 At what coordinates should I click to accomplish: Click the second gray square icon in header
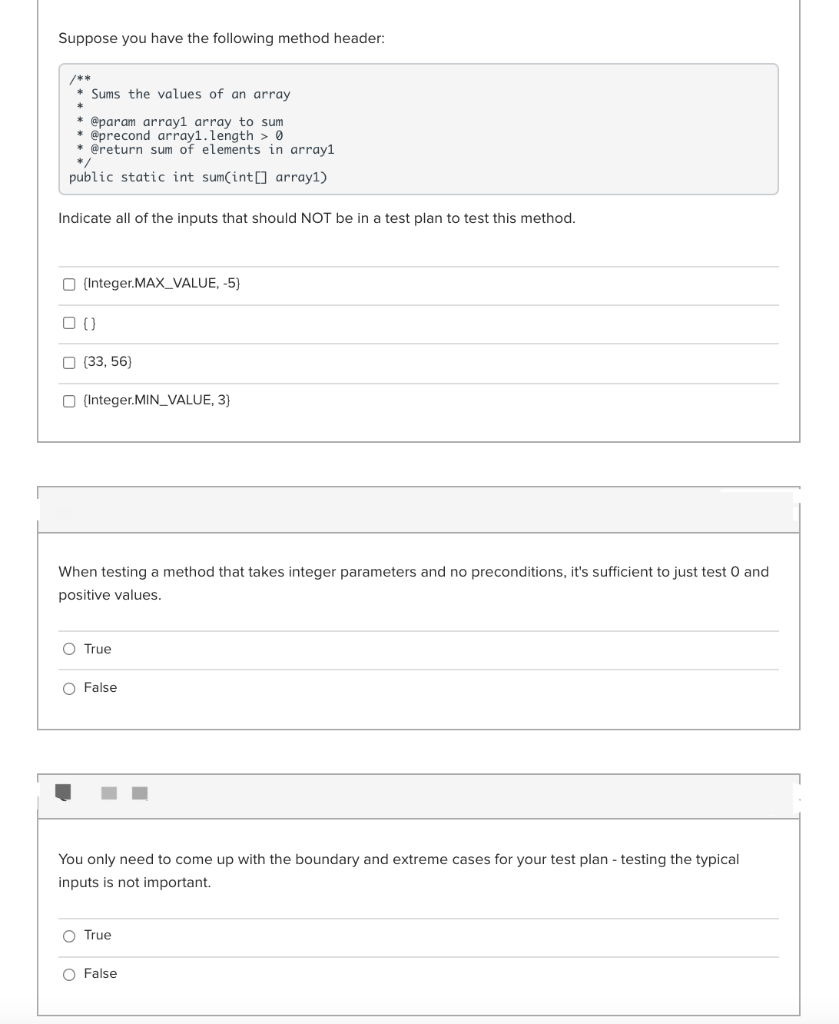tap(139, 793)
